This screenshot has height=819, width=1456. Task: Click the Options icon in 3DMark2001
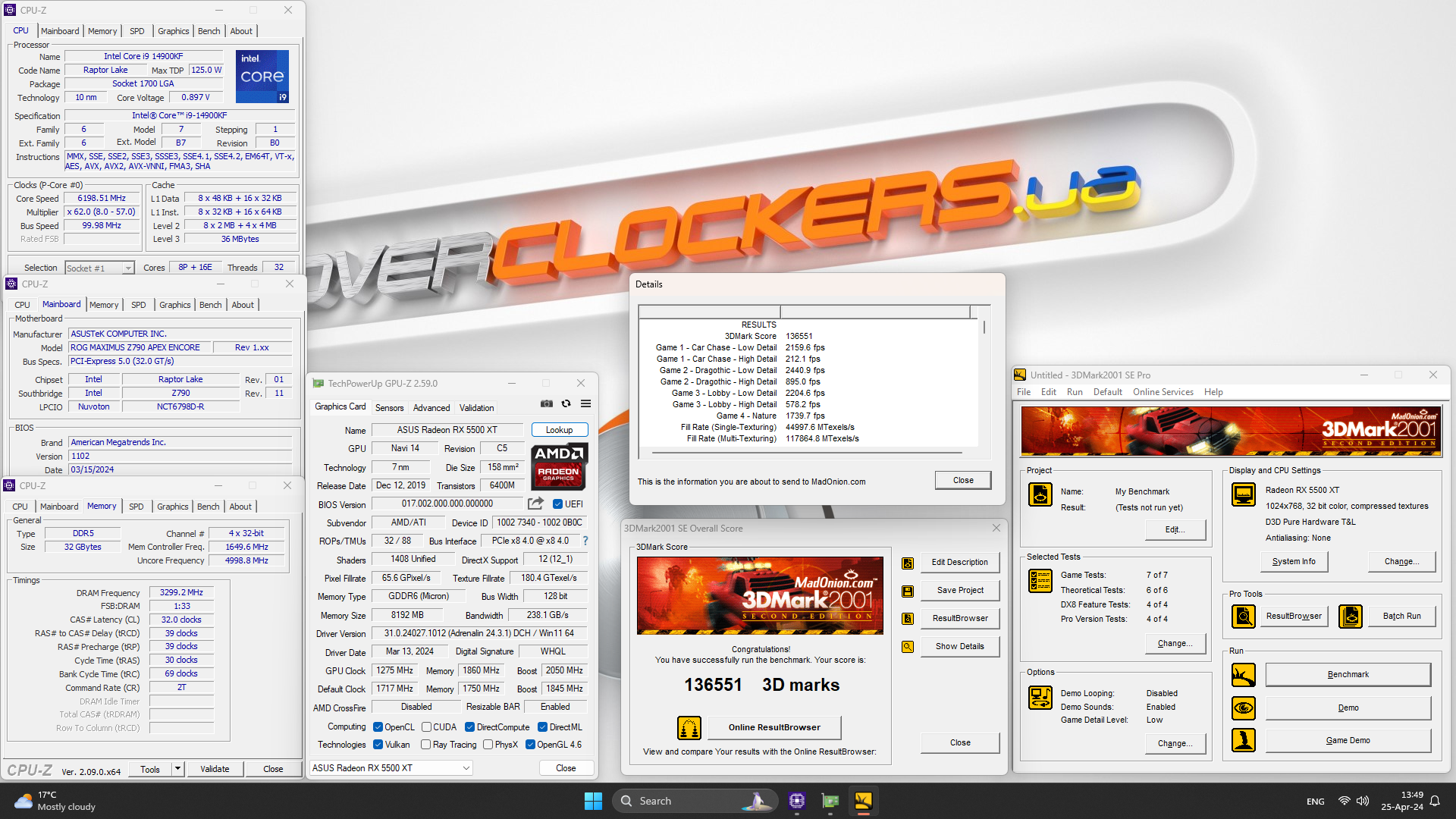tap(1040, 697)
